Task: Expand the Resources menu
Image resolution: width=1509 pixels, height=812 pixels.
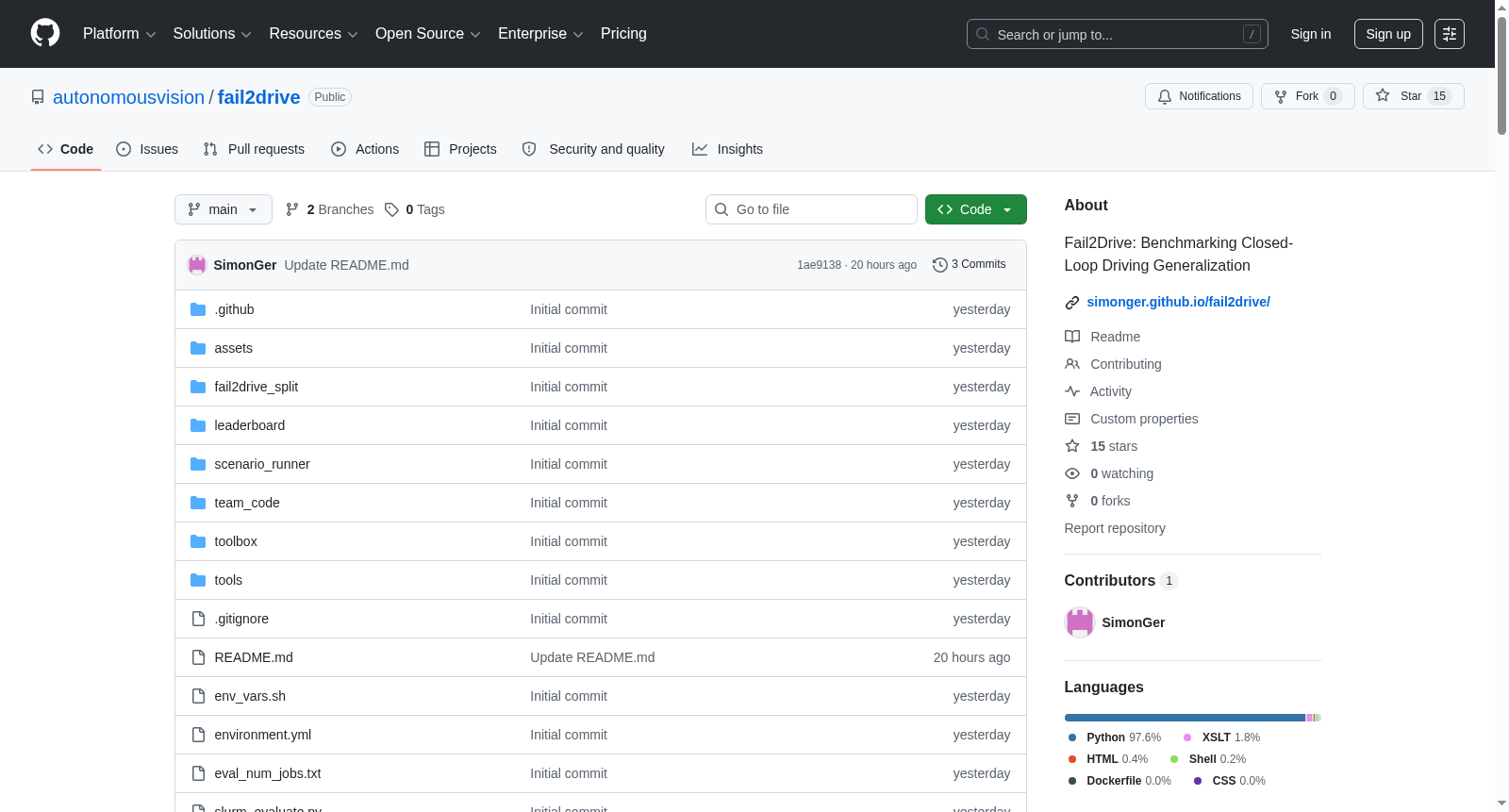Action: pos(313,34)
